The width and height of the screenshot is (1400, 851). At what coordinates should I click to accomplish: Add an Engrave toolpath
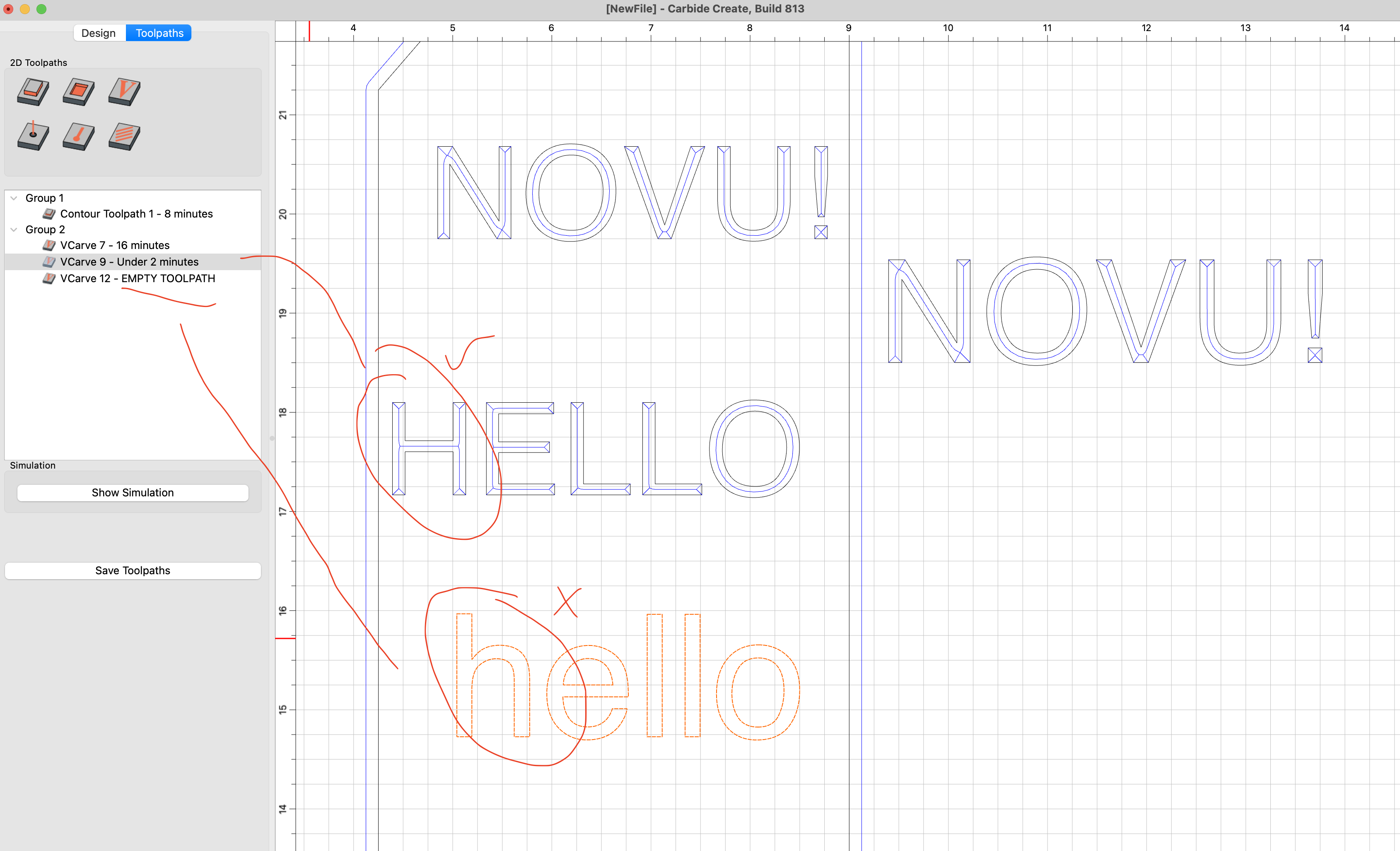[78, 136]
